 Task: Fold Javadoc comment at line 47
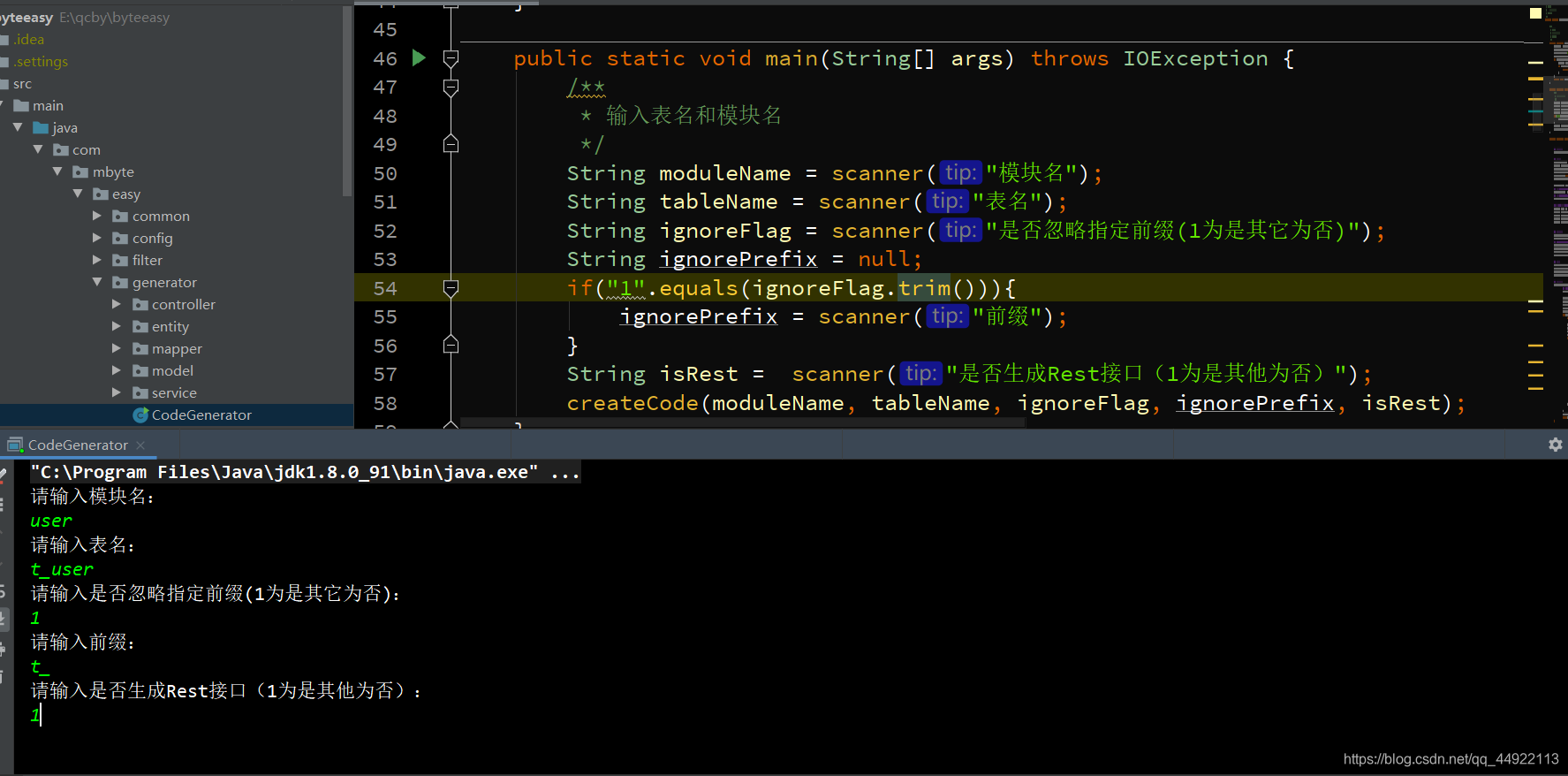[x=451, y=87]
